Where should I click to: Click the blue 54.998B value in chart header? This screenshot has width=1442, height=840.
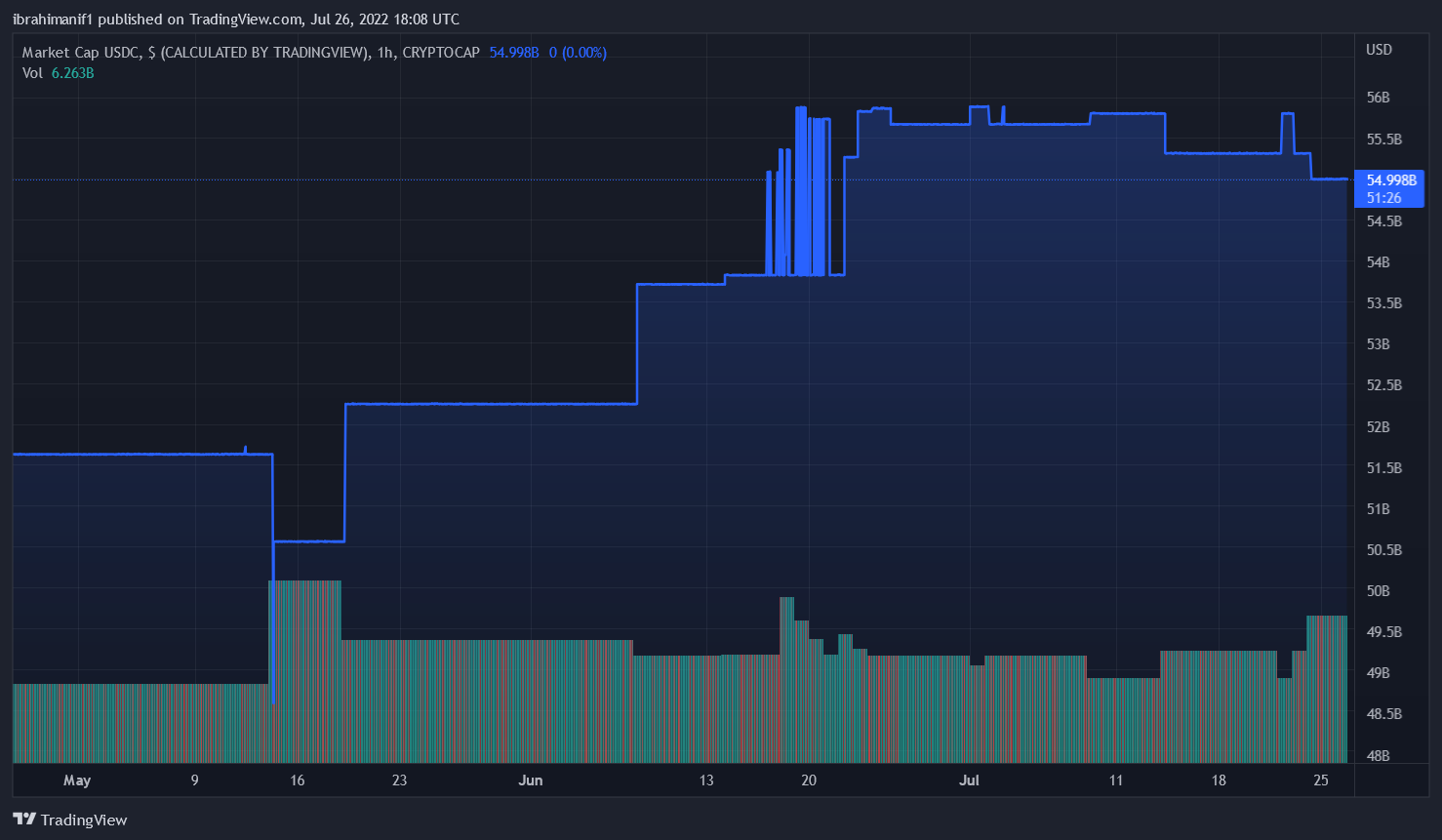click(x=513, y=53)
